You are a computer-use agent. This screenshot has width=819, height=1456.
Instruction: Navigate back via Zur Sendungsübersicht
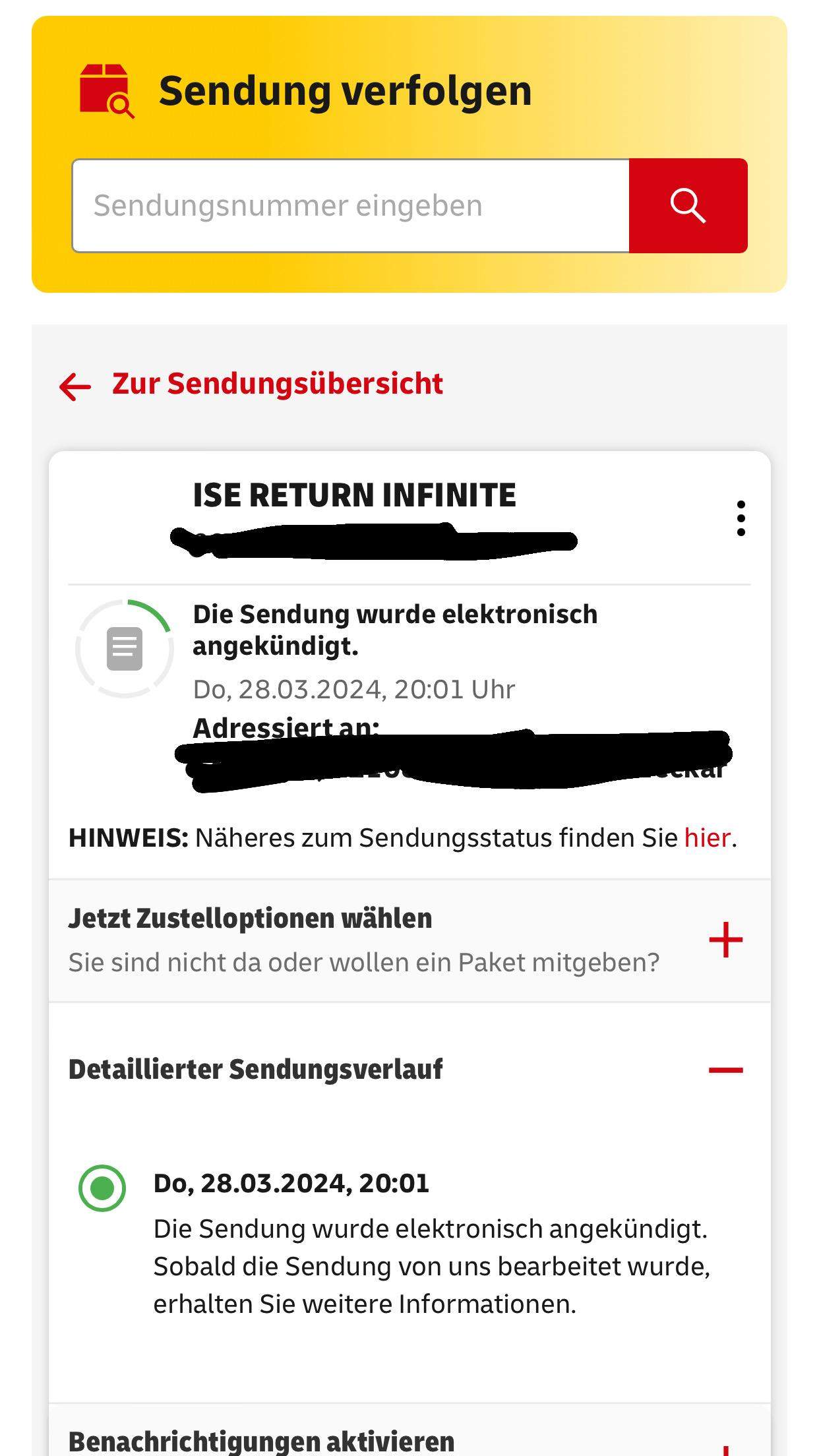[277, 383]
